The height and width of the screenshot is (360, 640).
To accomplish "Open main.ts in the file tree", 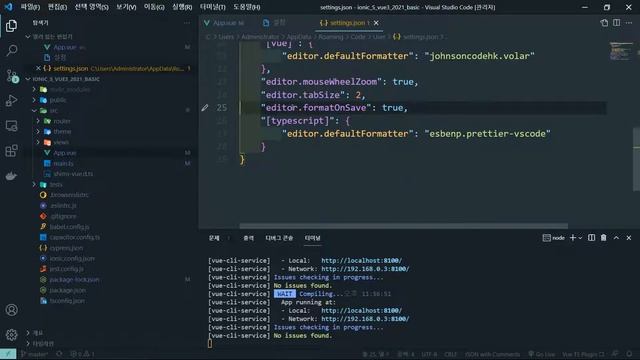I will pyautogui.click(x=63, y=163).
